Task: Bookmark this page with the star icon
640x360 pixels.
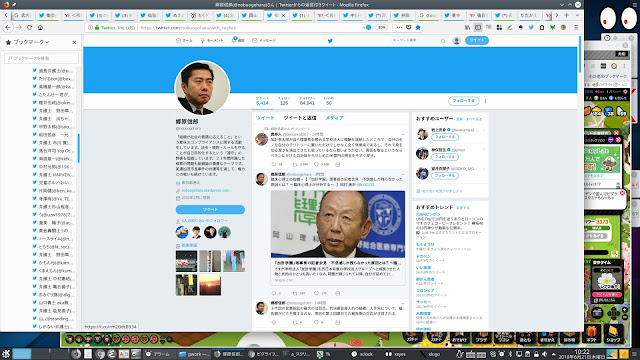Action: [418, 27]
